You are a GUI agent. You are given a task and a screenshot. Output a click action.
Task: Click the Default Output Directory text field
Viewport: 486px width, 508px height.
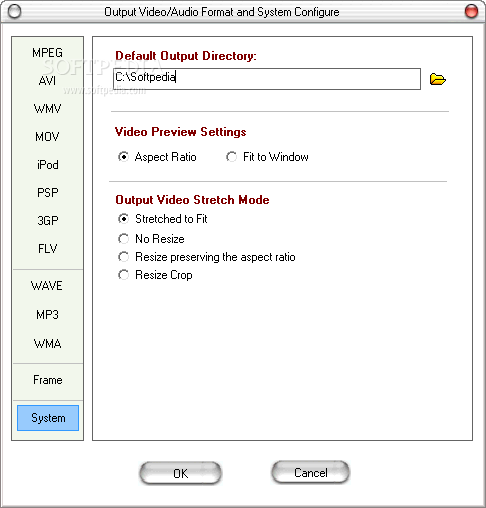(x=267, y=79)
